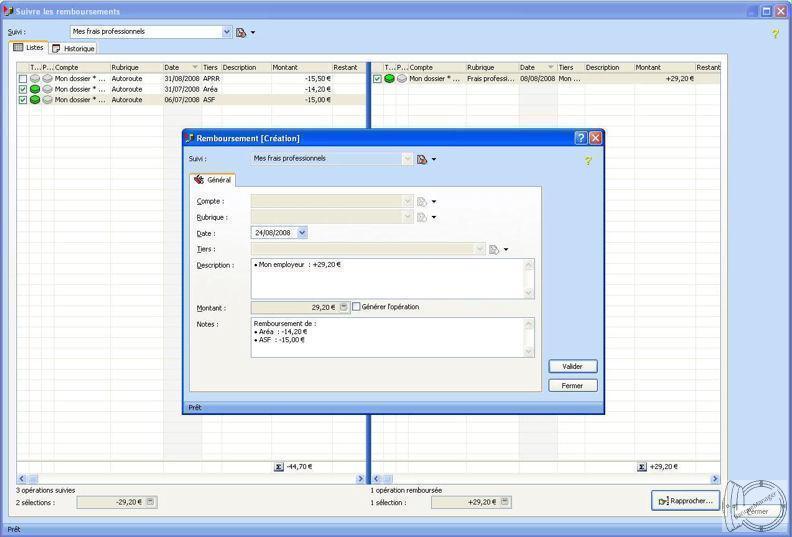Open the Date dropdown showing 24/08/2008

(302, 233)
